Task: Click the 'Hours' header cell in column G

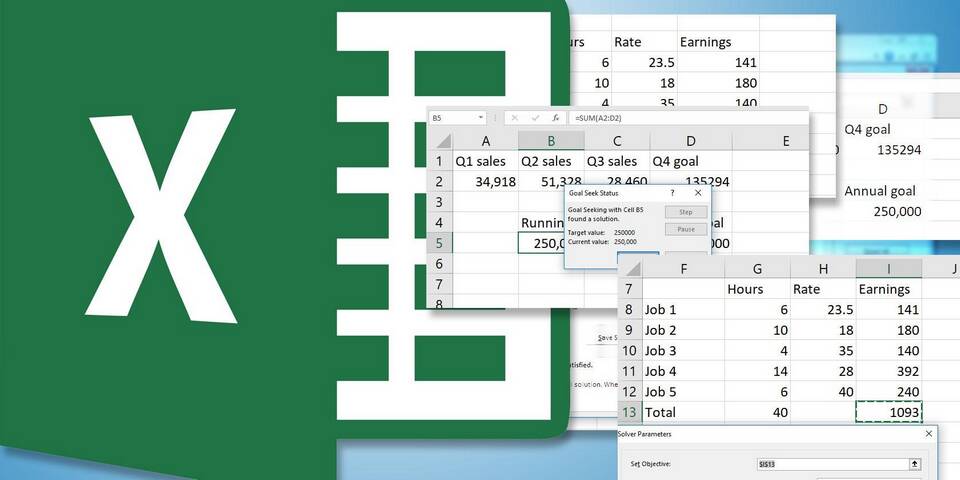Action: (x=757, y=289)
